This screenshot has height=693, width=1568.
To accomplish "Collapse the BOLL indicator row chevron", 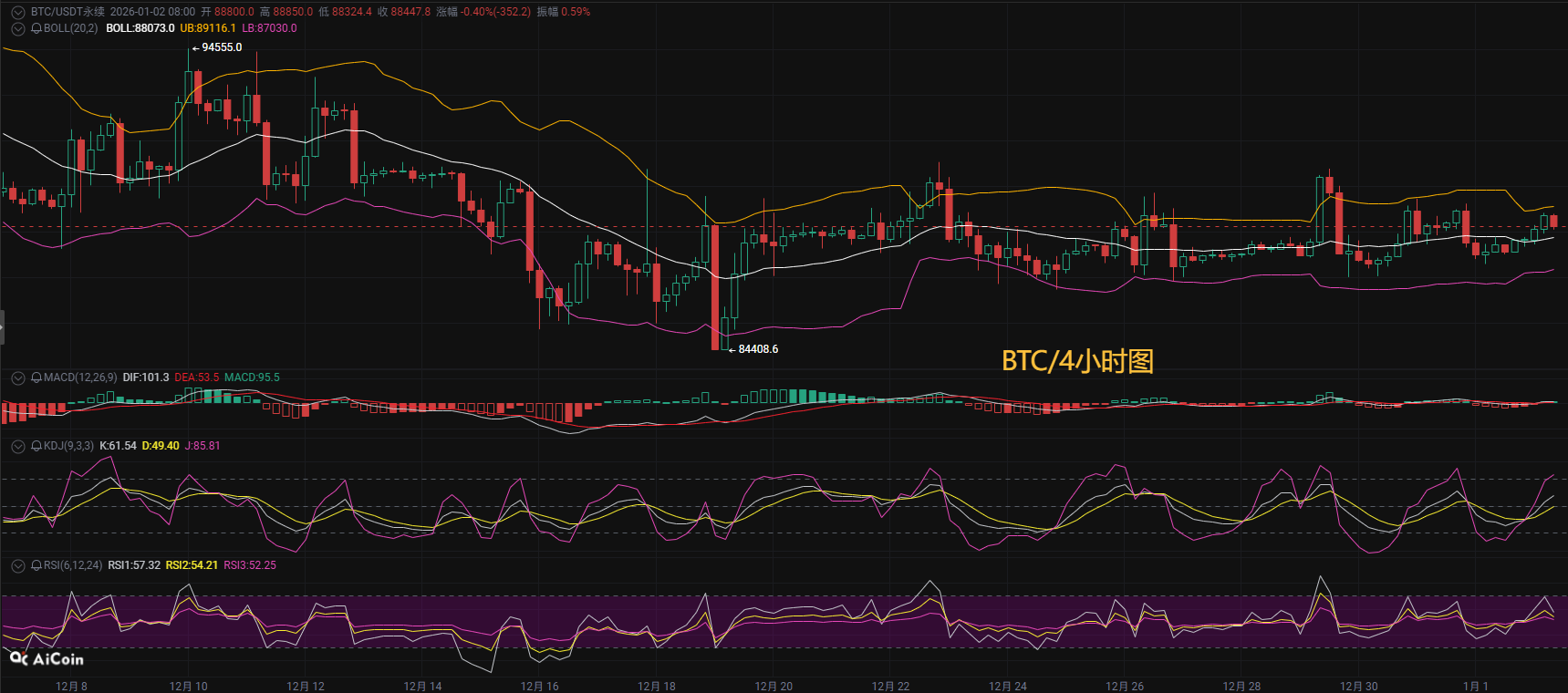I will tap(18, 28).
